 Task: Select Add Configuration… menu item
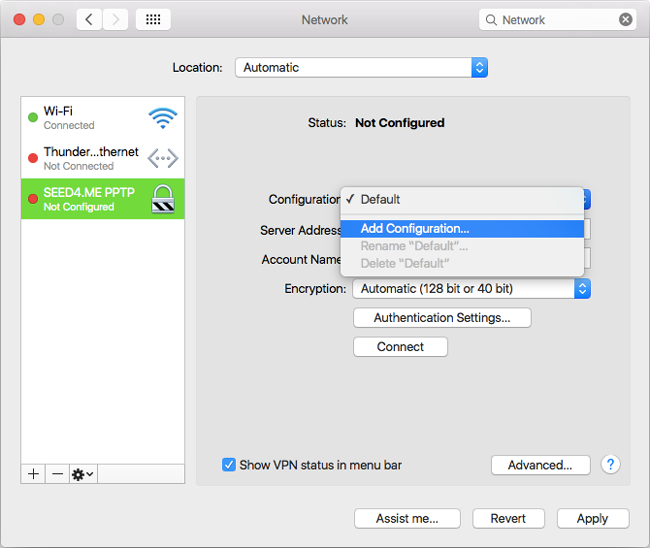(414, 229)
